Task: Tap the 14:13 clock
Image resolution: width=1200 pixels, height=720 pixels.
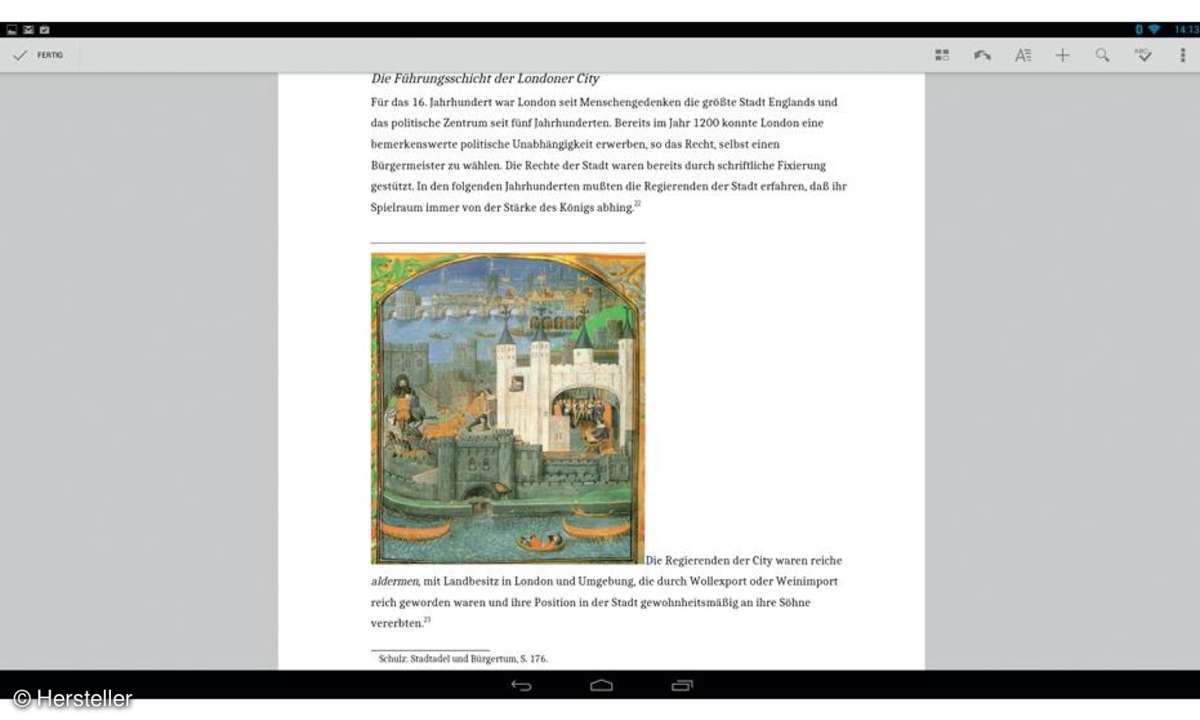Action: pyautogui.click(x=1187, y=30)
